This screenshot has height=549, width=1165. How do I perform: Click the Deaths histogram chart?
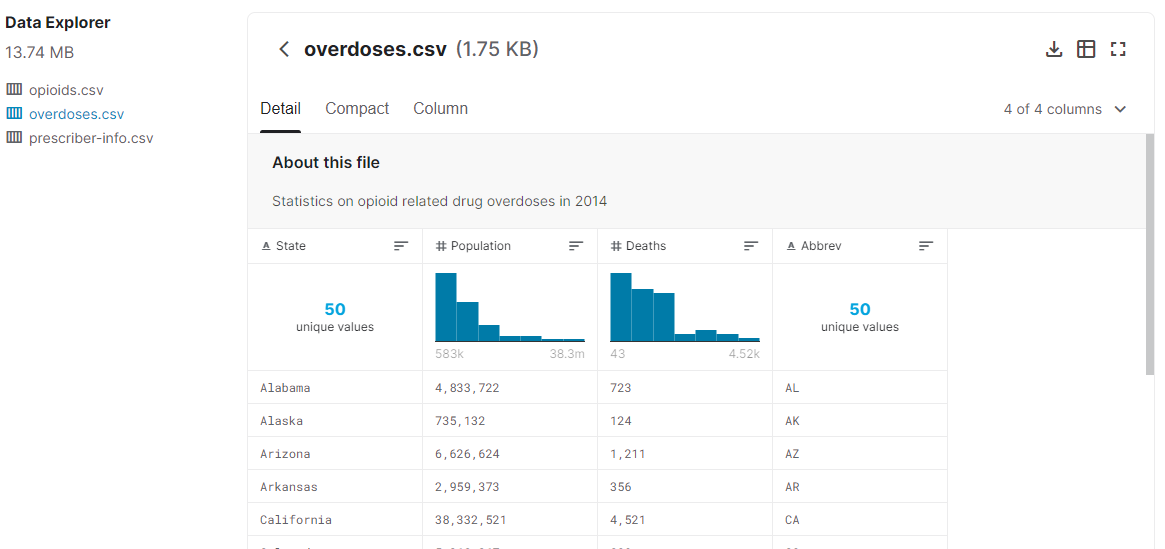click(x=685, y=308)
